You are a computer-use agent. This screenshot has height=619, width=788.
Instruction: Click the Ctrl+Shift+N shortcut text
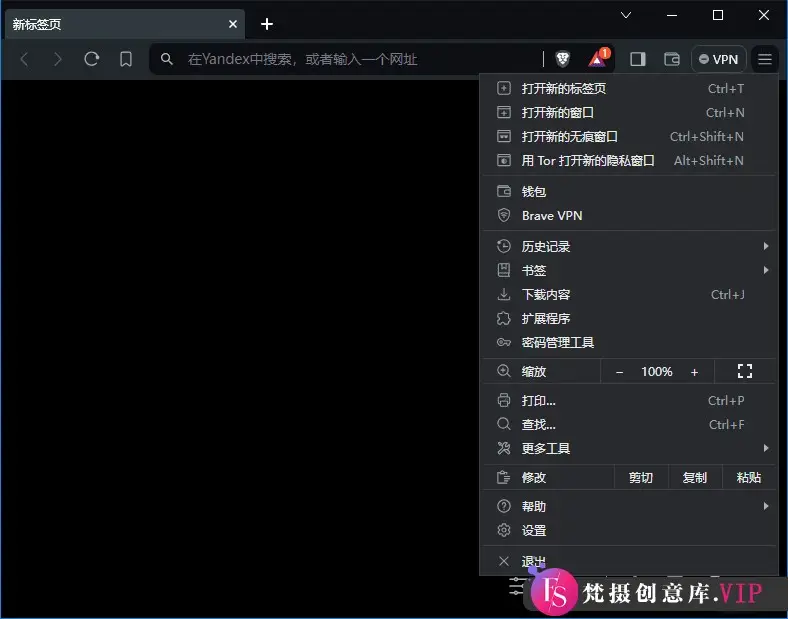[x=707, y=137]
